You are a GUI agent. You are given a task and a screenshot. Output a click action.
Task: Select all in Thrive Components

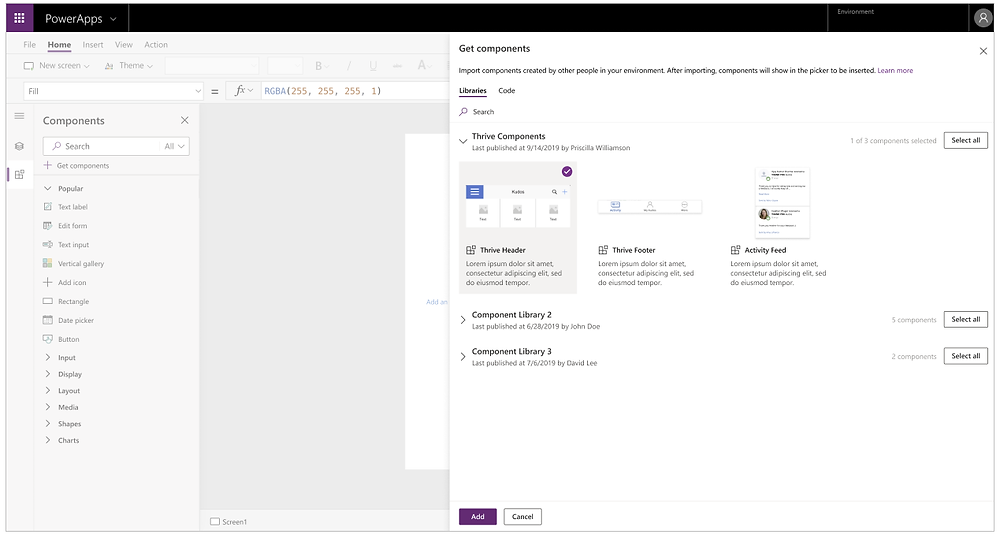coord(966,140)
